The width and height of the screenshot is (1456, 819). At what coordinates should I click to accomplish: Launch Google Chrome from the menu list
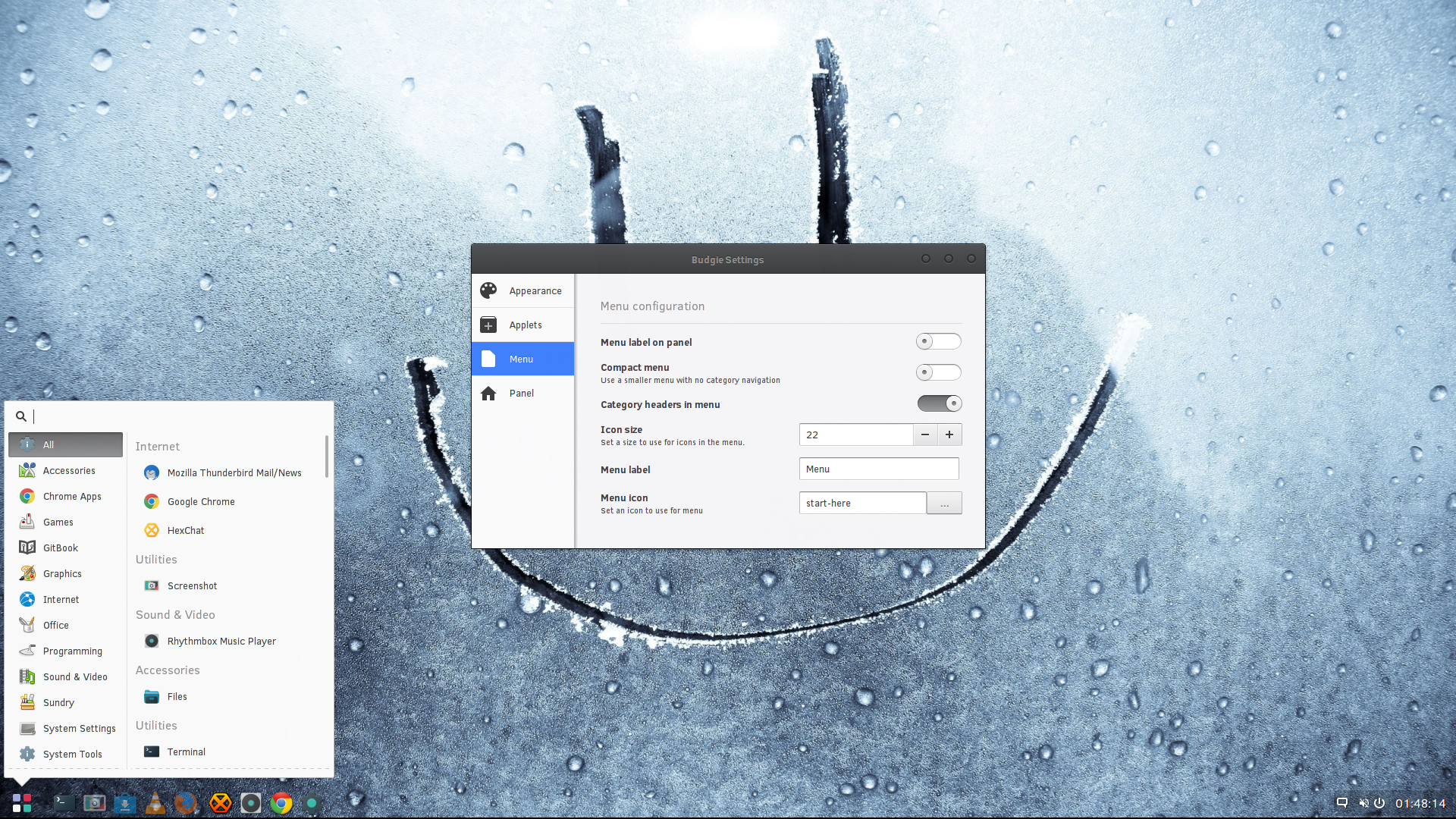(227, 502)
